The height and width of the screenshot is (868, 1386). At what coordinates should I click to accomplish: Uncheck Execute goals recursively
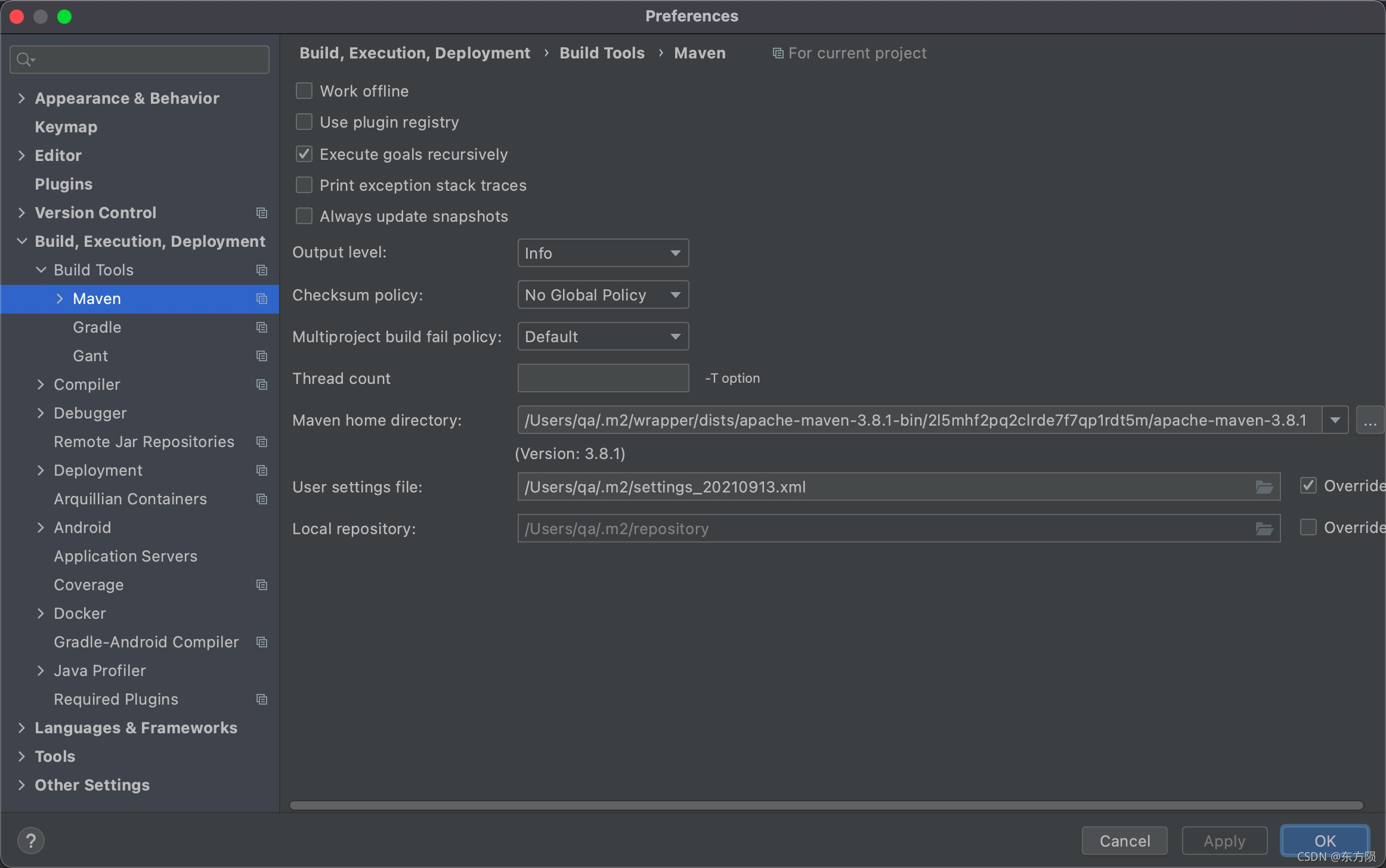304,154
